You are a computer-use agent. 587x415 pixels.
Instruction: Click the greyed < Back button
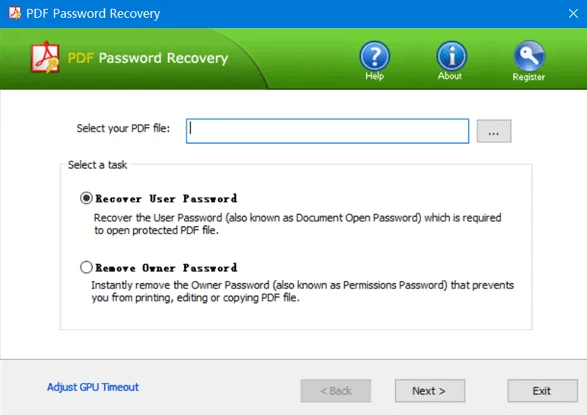click(335, 391)
